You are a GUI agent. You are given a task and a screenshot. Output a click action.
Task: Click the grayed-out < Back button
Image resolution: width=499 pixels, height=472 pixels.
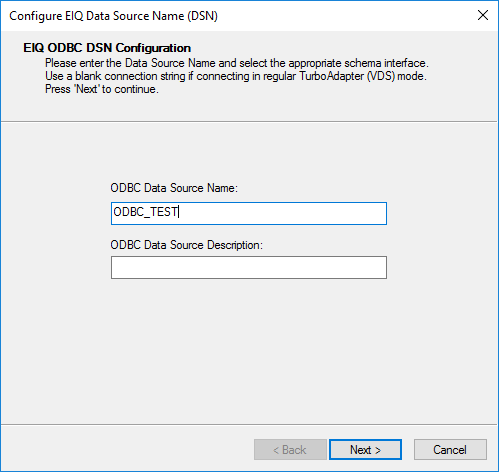point(290,450)
